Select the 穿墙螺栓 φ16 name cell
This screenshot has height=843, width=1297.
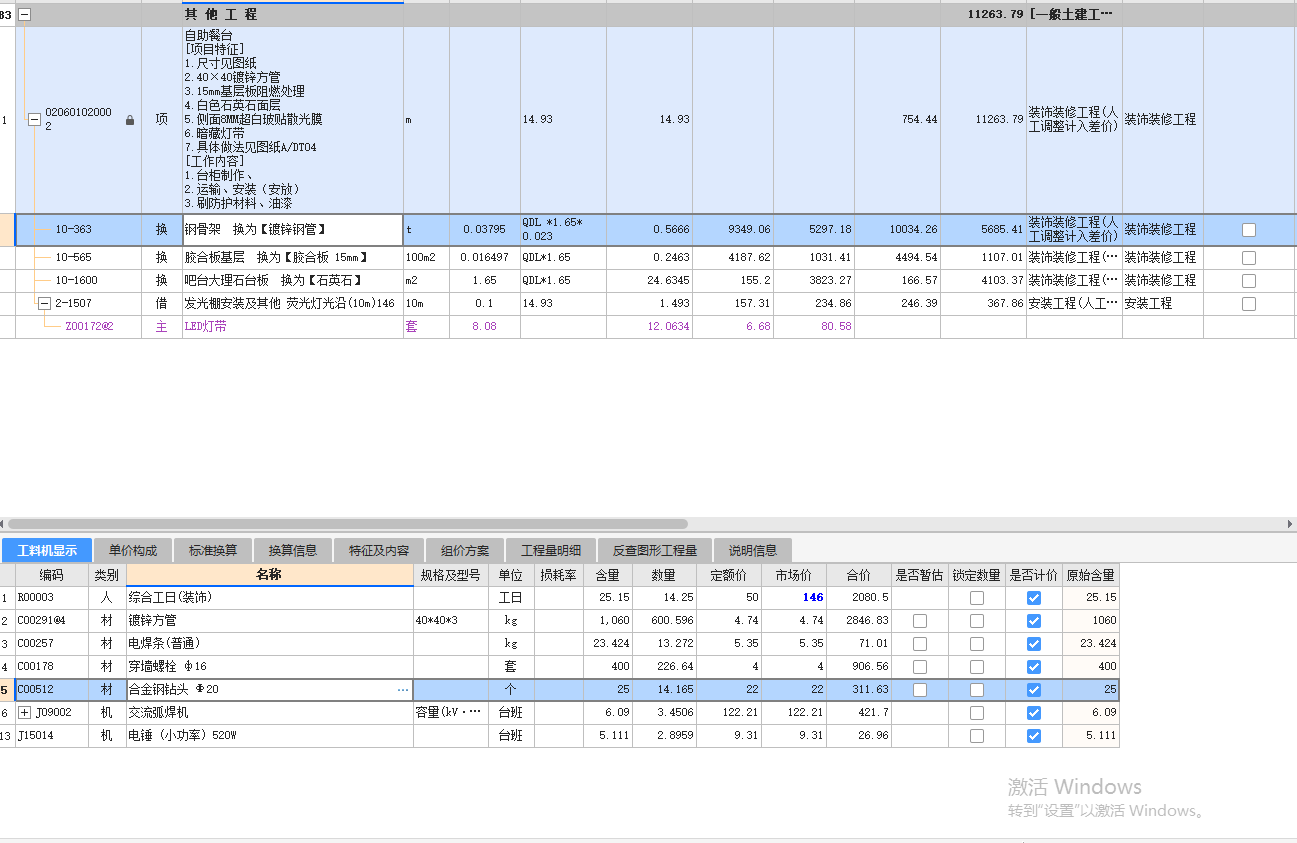[x=270, y=667]
